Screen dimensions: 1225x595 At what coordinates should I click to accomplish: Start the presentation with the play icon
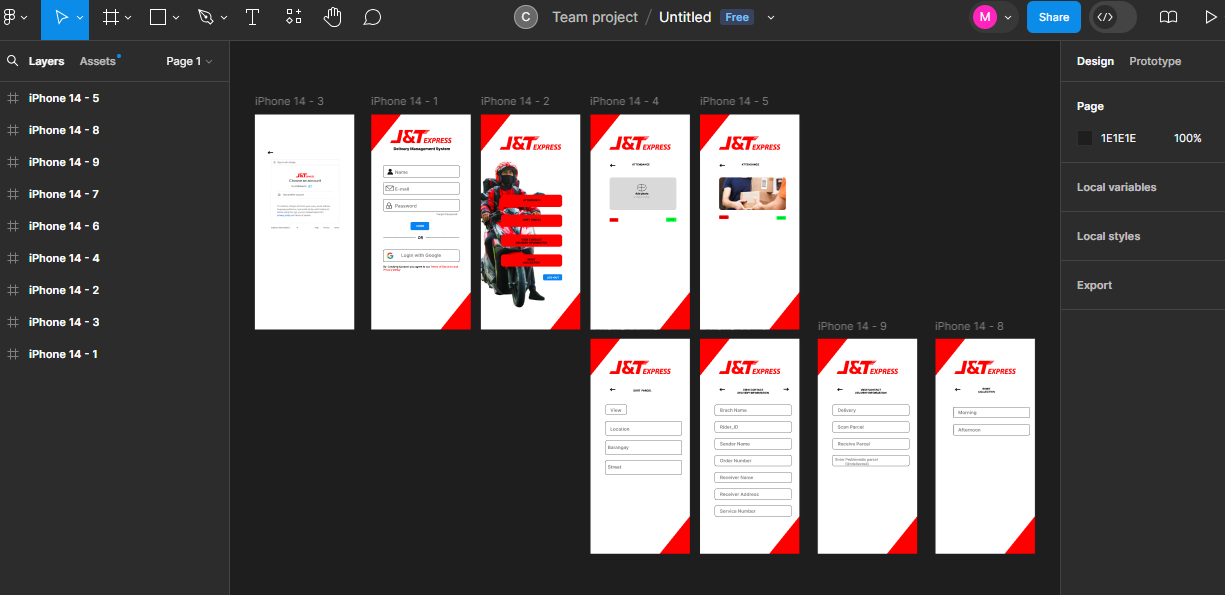[x=1210, y=17]
